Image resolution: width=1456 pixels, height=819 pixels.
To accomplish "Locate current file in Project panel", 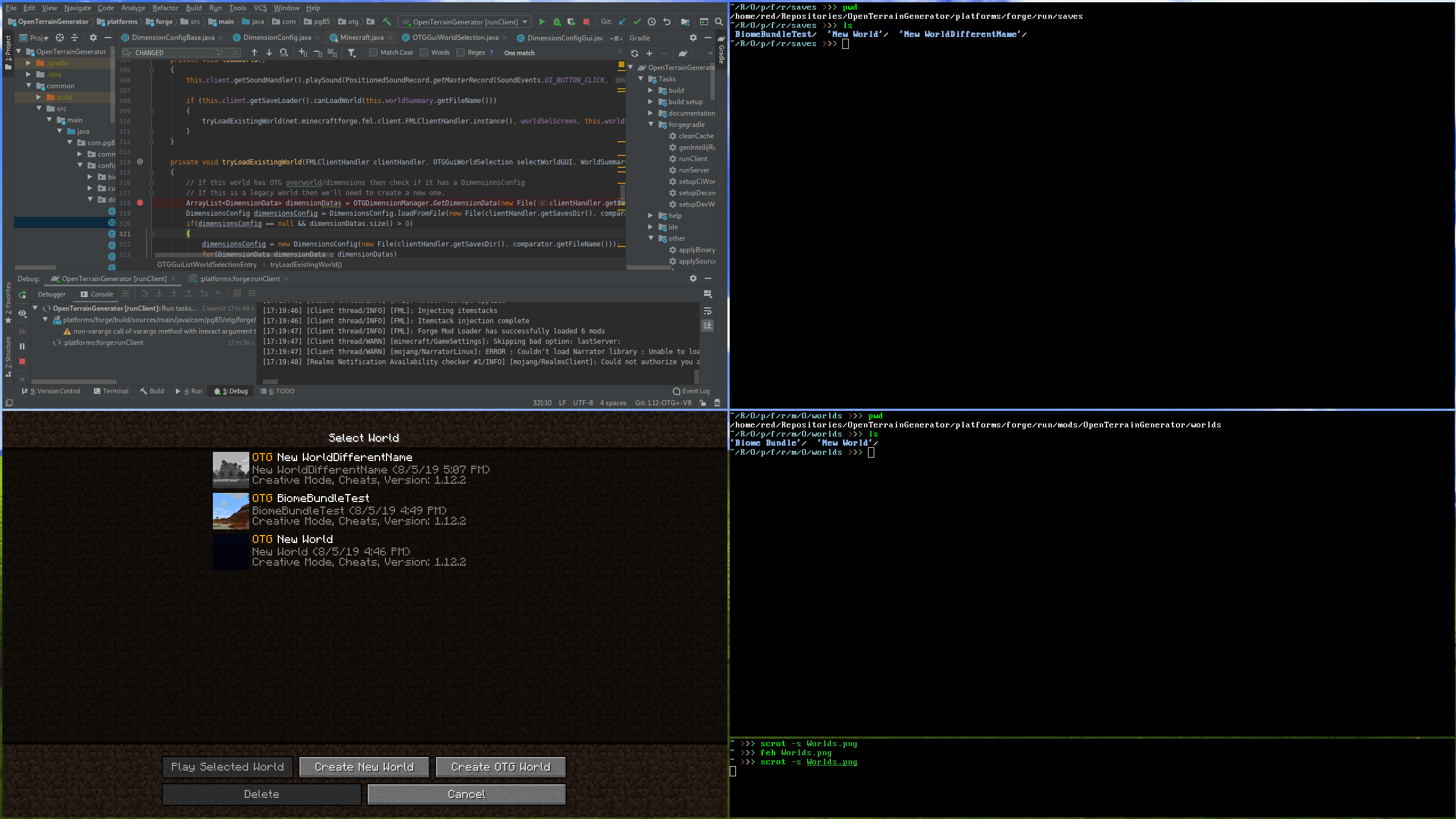I will [59, 38].
